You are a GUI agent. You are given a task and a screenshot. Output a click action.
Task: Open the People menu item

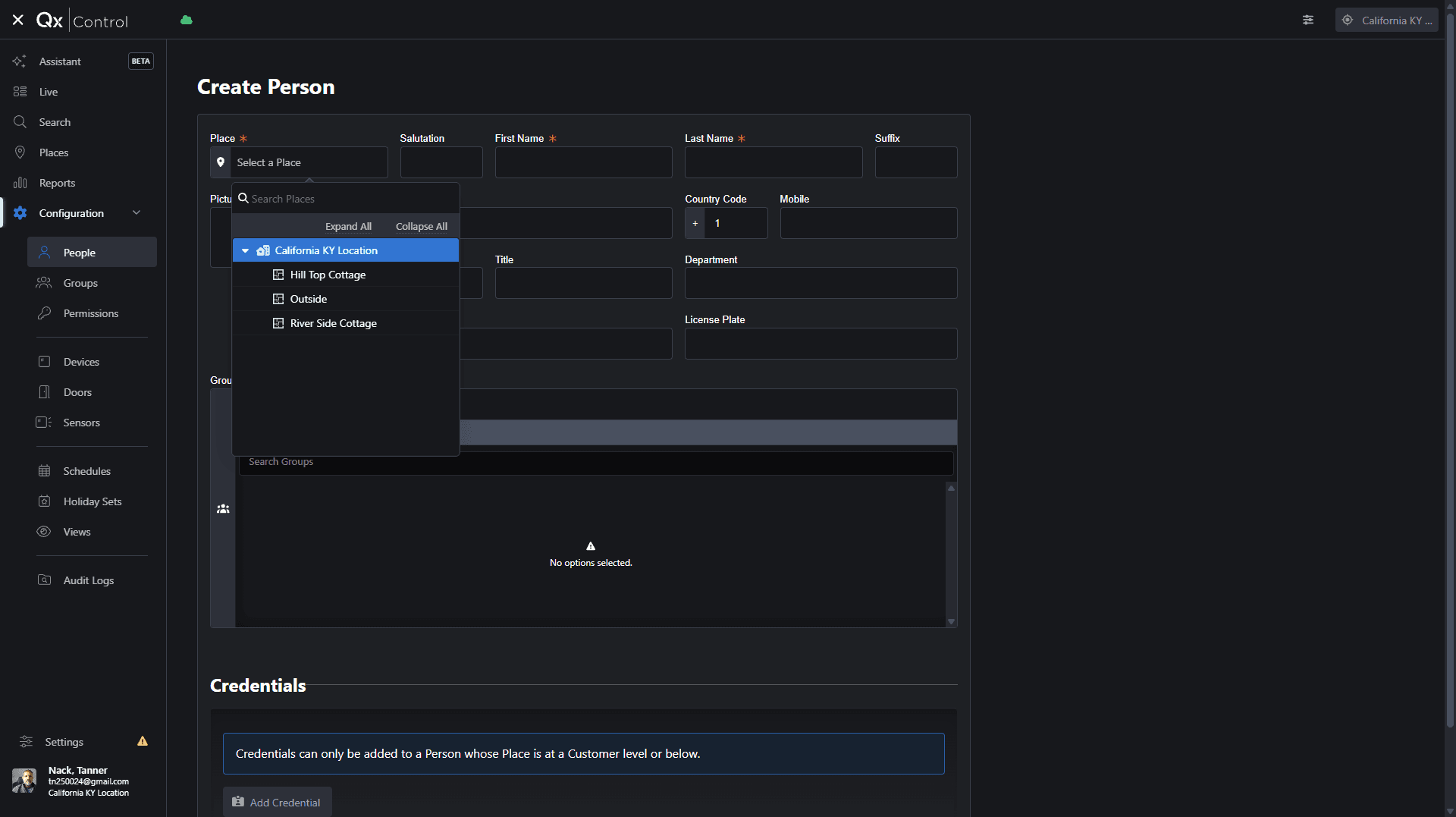point(92,253)
